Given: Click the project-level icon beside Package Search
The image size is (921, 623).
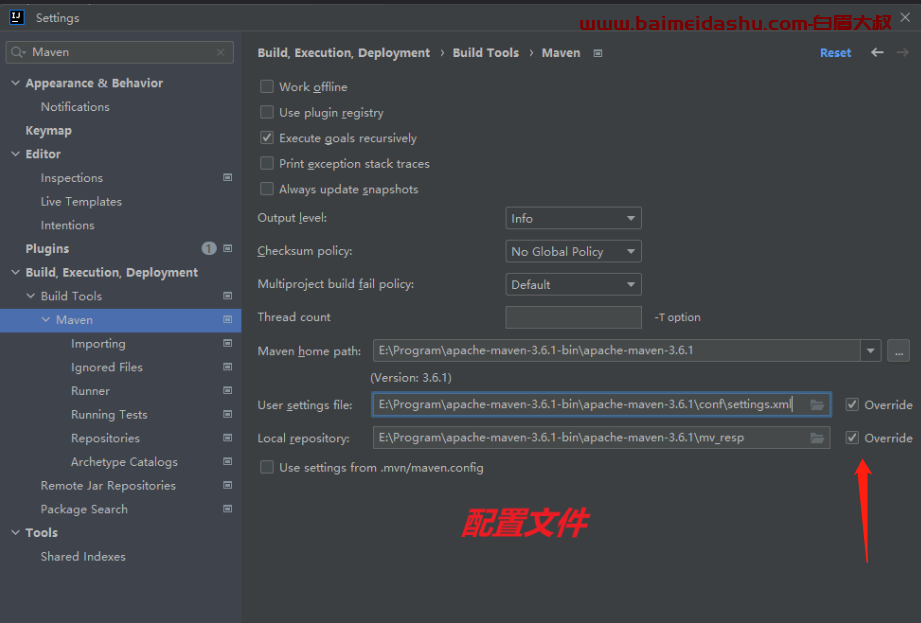Looking at the screenshot, I should coord(227,508).
